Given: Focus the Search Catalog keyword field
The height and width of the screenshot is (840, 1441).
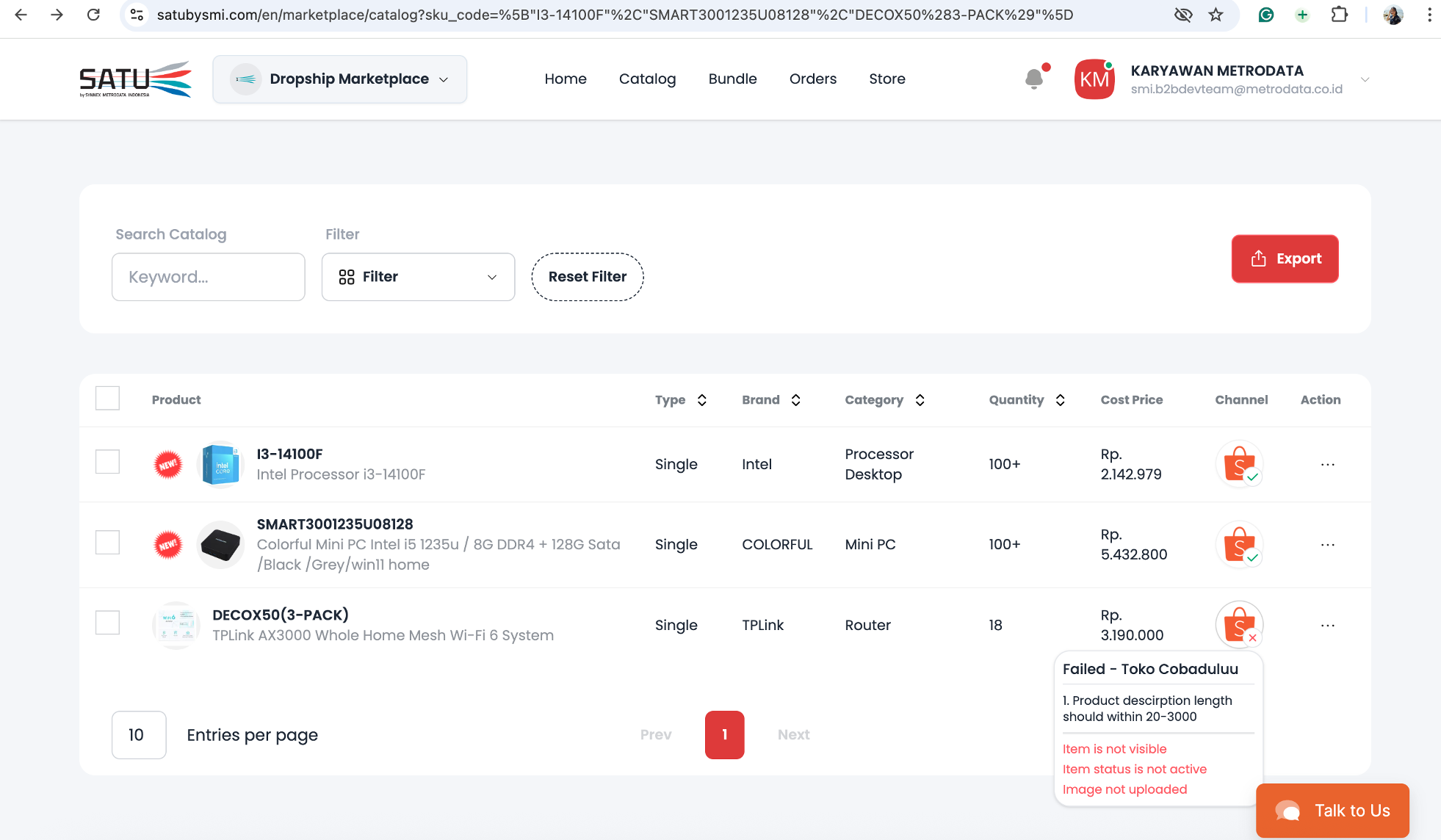Looking at the screenshot, I should pyautogui.click(x=208, y=277).
